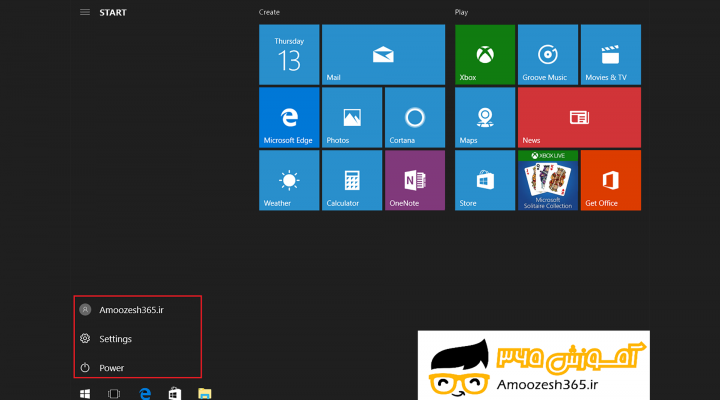720x400 pixels.
Task: Open the Photos tile
Action: 352,118
